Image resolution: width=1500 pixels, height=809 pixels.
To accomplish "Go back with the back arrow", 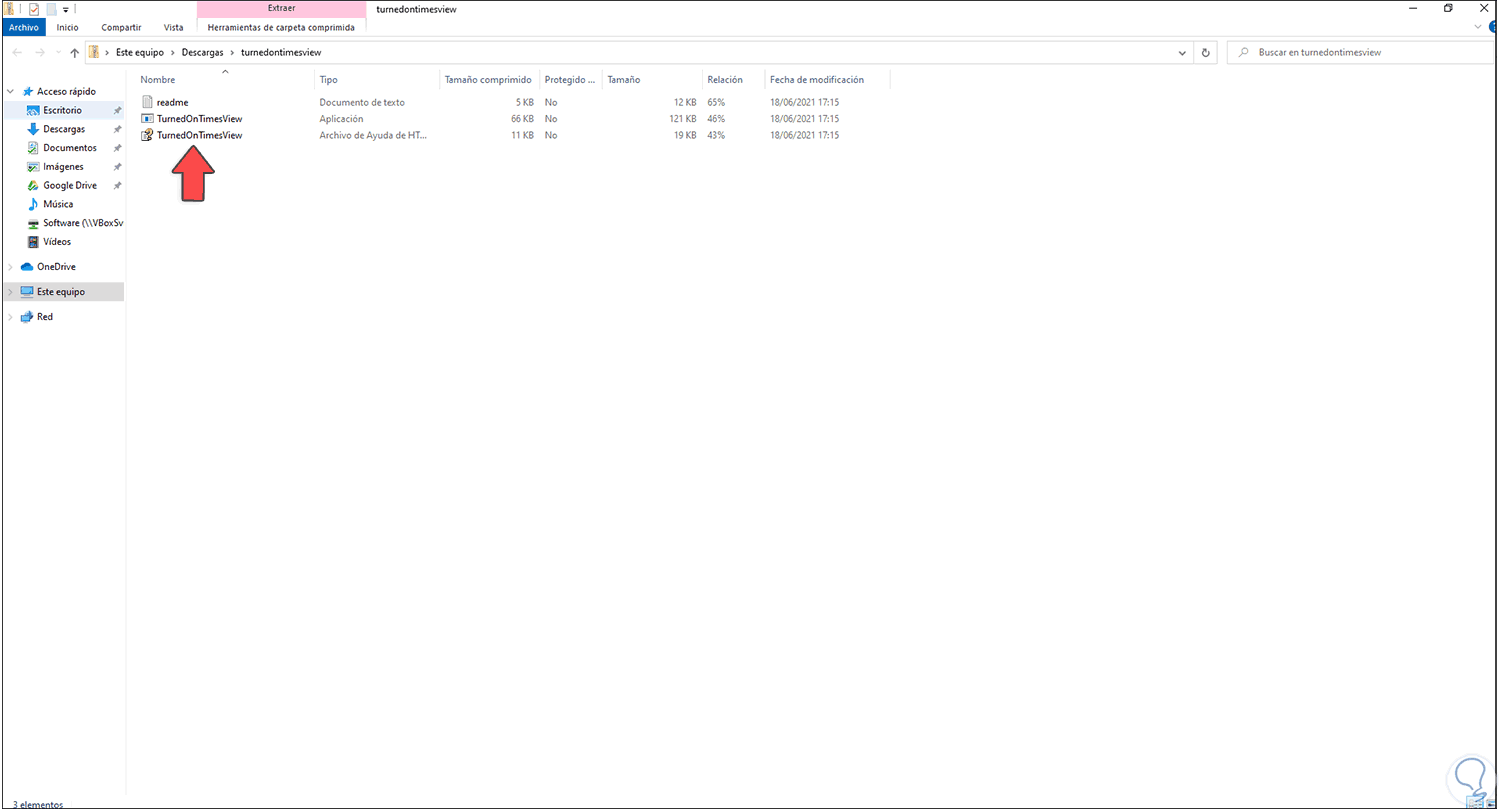I will (16, 52).
